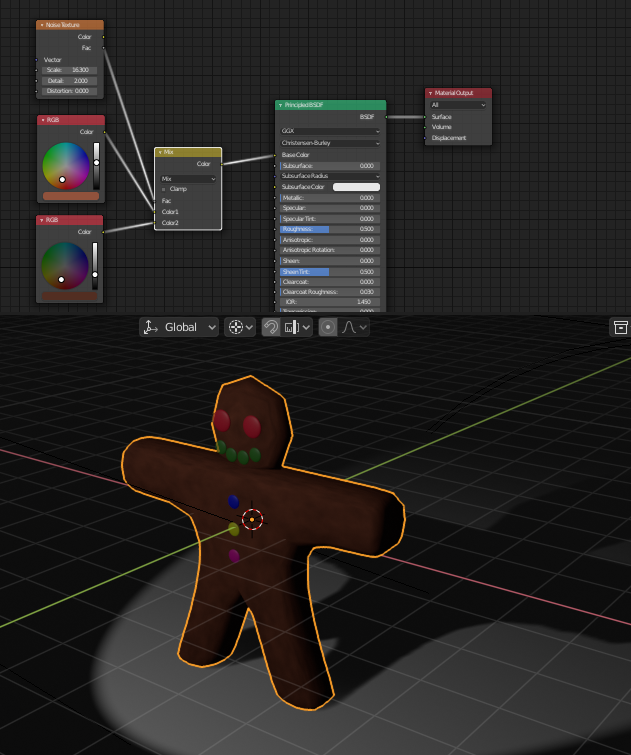Click the Metallic value field
This screenshot has height=755, width=631.
pos(330,198)
